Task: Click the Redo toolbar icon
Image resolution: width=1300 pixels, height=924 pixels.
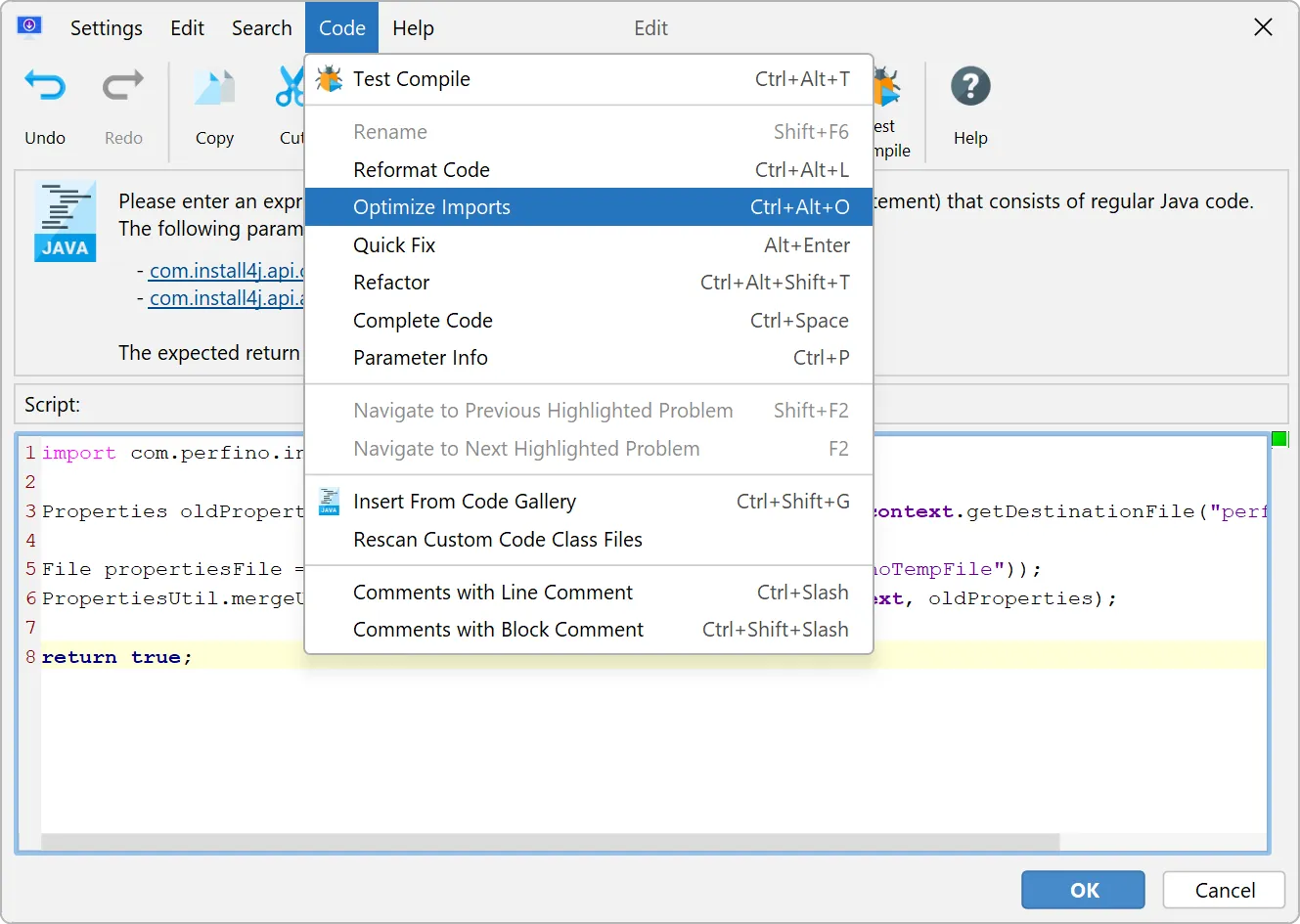Action: (x=123, y=88)
